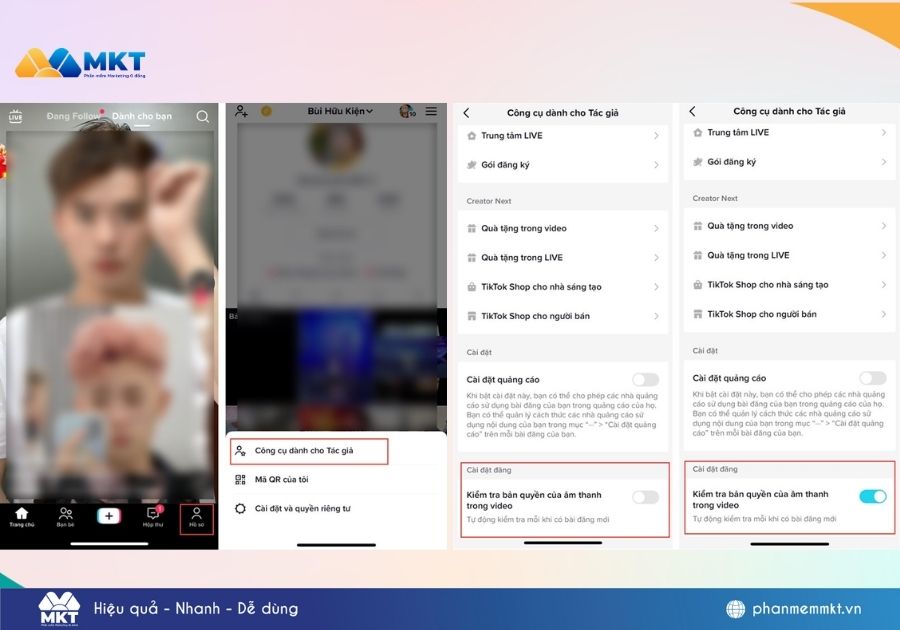Select Công cụ dành cho Tác giả menu entry
Screen dimensions: 900x630
(x=308, y=451)
